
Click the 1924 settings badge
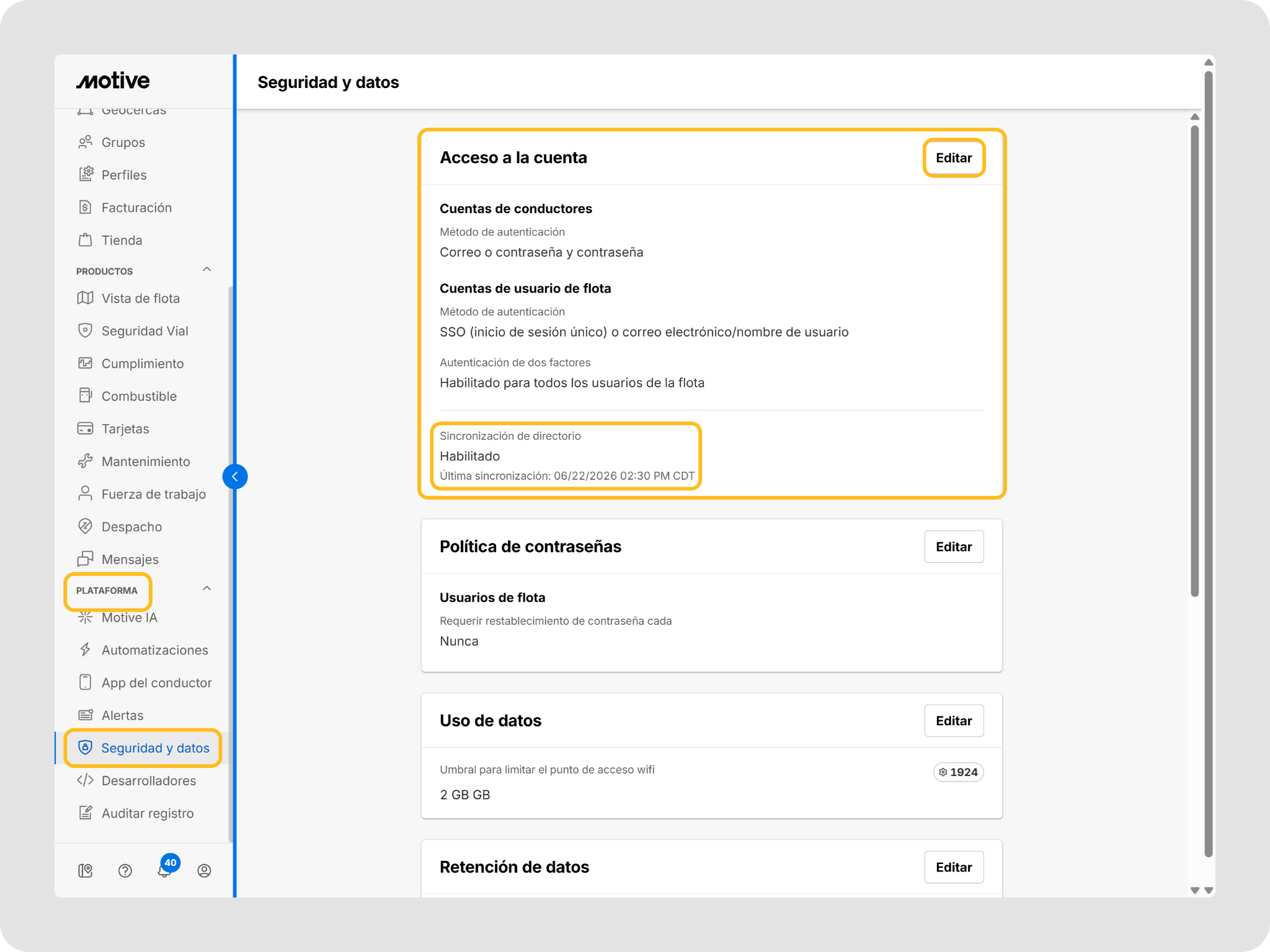click(x=958, y=772)
